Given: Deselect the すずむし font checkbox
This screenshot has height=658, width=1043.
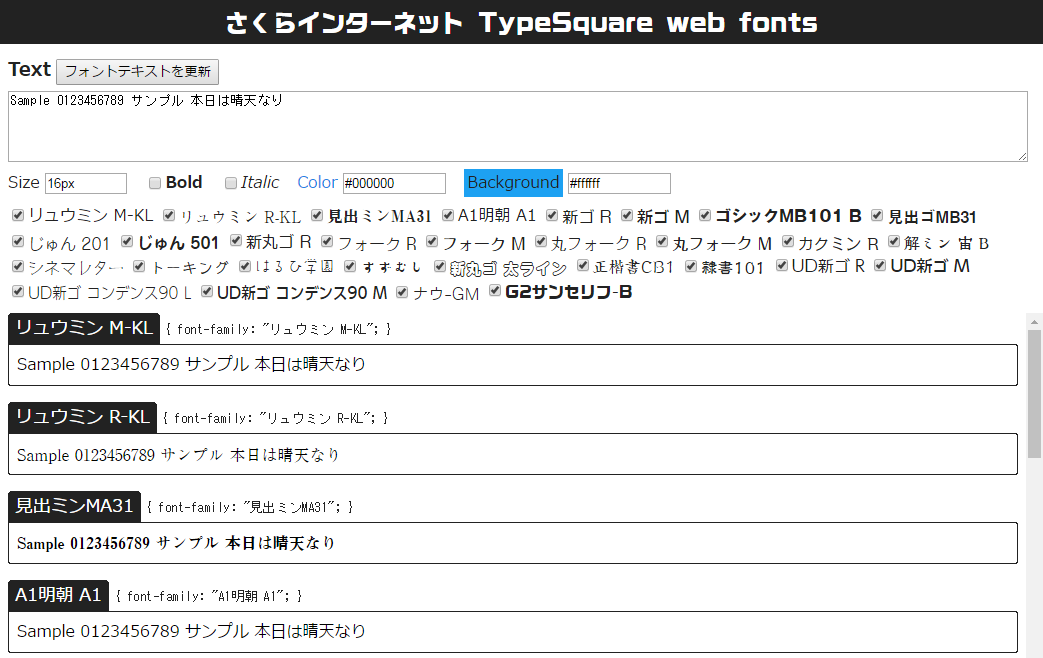Looking at the screenshot, I should click(x=350, y=266).
